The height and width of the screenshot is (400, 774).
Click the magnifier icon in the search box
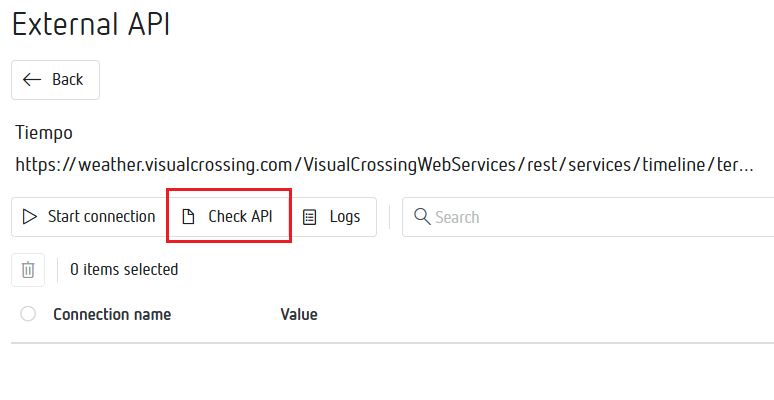pyautogui.click(x=422, y=217)
